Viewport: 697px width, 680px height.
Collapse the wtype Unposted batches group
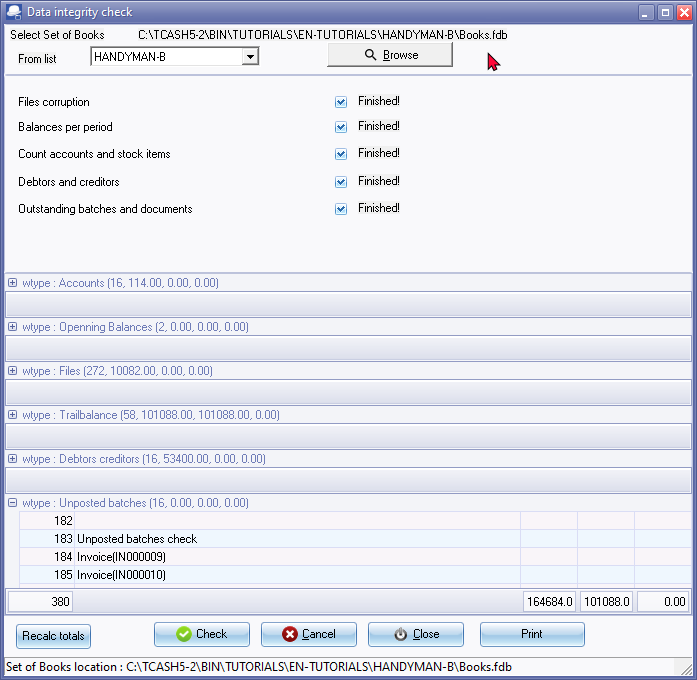(x=13, y=503)
